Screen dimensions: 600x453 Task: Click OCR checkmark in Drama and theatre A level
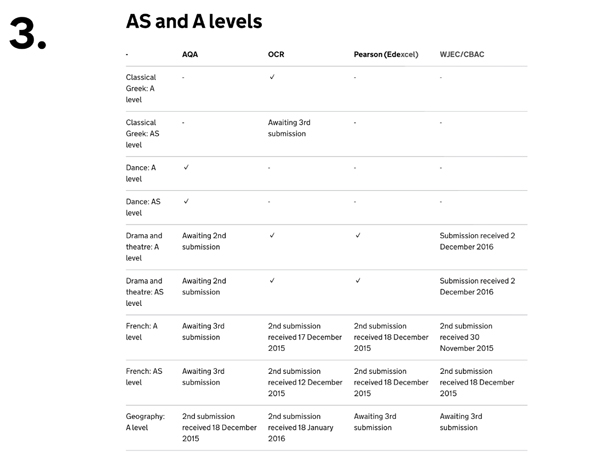(x=272, y=235)
